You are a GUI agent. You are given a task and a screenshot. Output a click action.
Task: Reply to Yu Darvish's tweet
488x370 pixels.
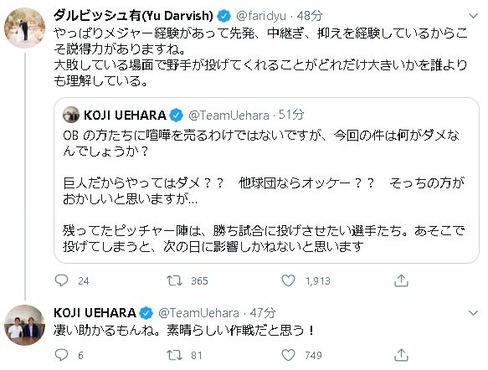(61, 281)
